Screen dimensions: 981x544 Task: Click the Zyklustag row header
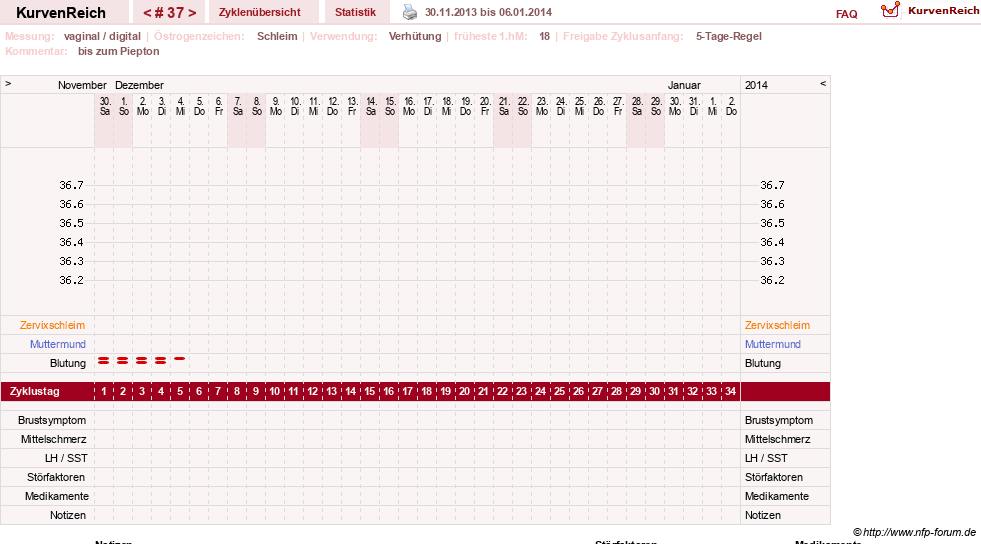tap(34, 391)
